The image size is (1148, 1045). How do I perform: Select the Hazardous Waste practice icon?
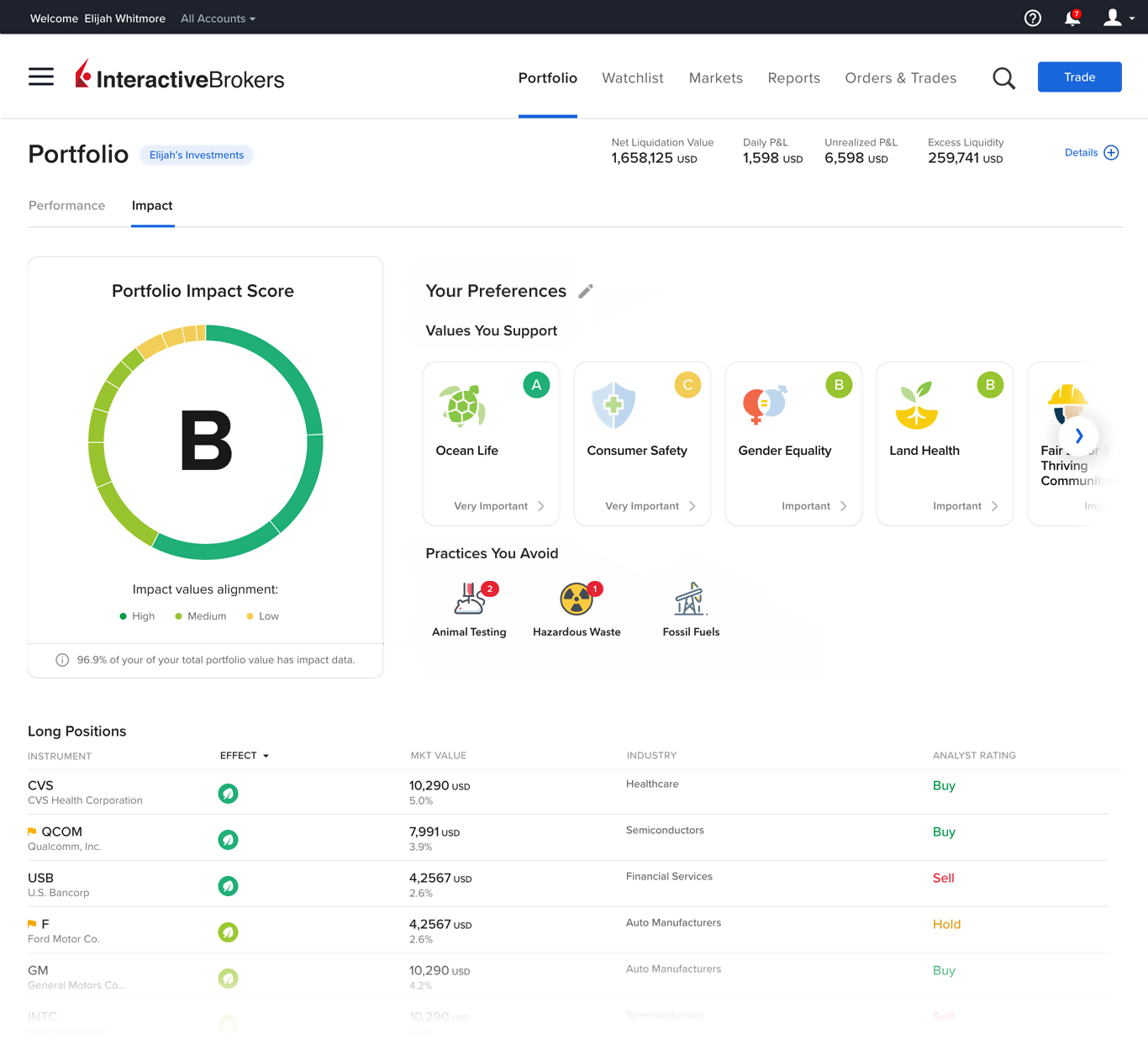[577, 599]
